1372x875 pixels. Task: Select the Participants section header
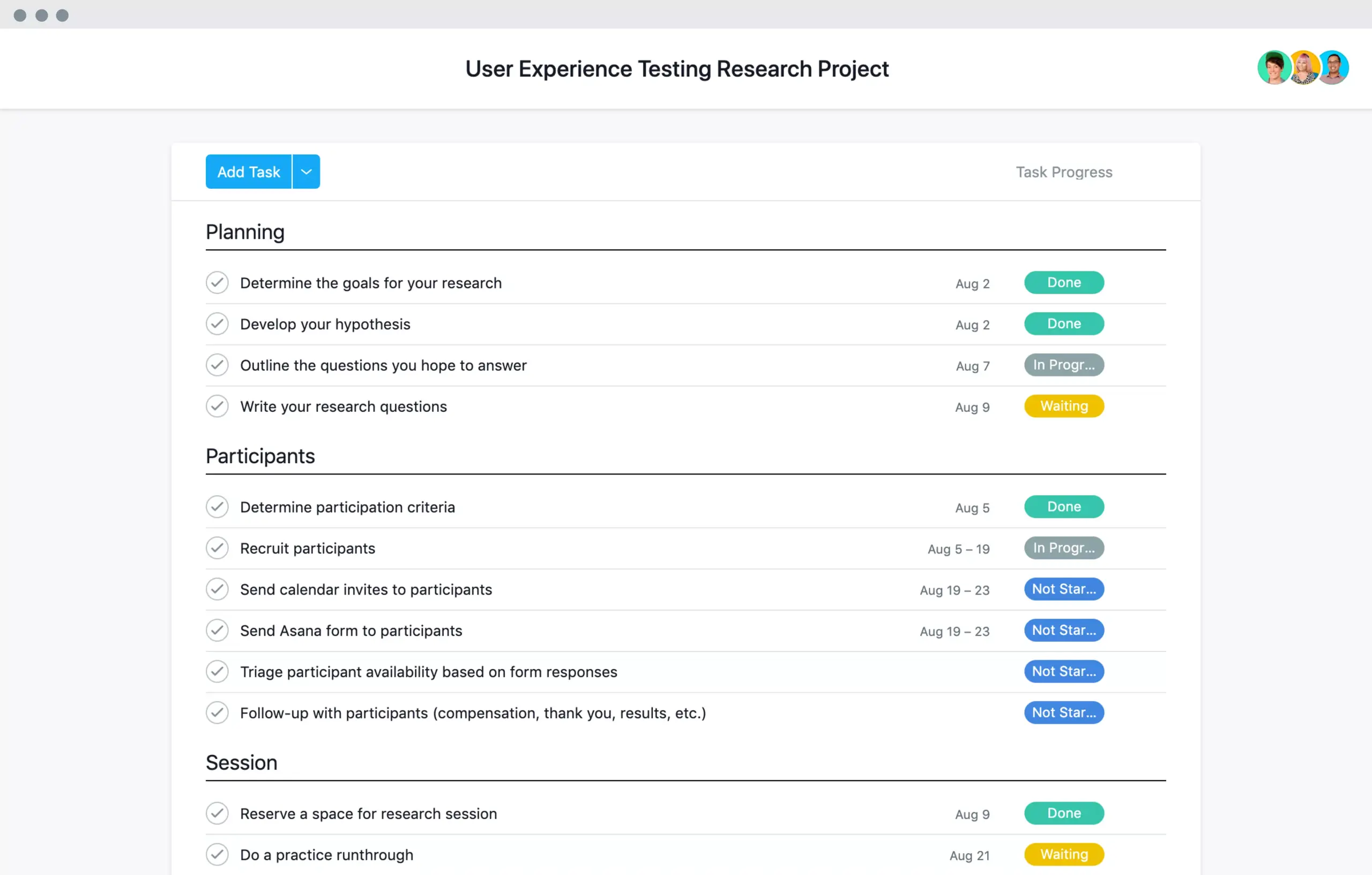[260, 456]
